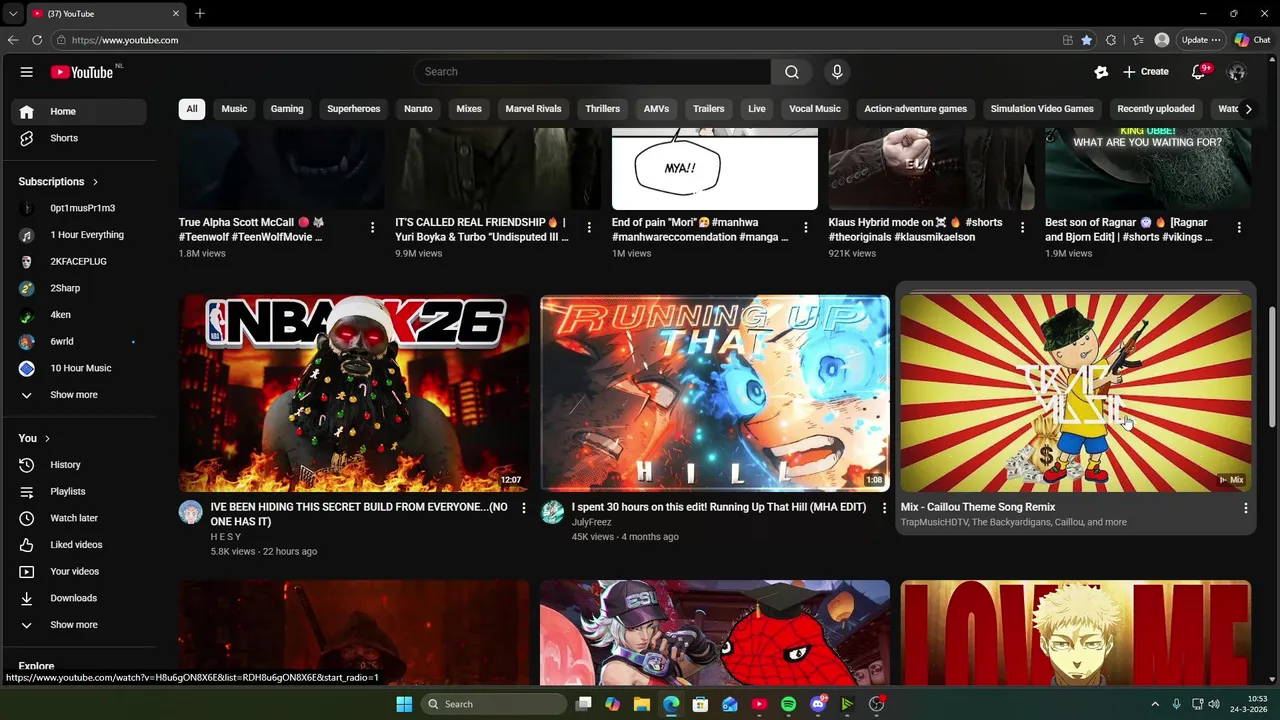The image size is (1280, 720).
Task: Click the search magnifier button
Action: (792, 72)
